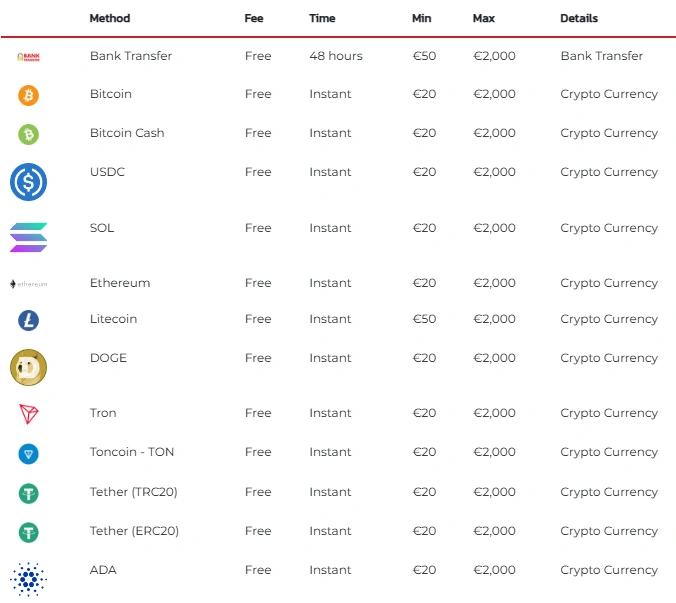This screenshot has width=676, height=603.
Task: Choose the Tether ERC20 icon
Action: [x=29, y=532]
